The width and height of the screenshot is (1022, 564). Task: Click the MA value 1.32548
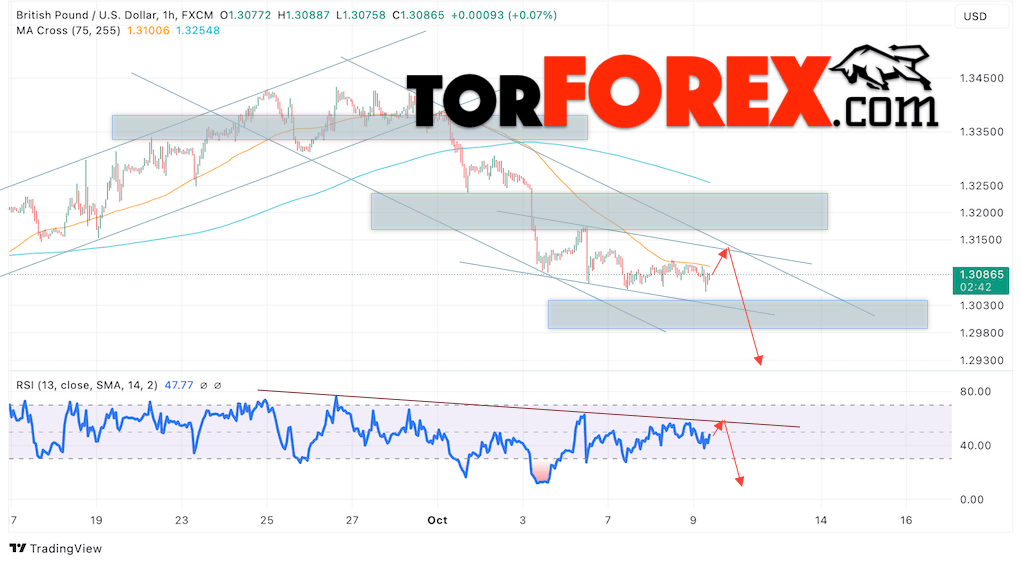coord(198,31)
